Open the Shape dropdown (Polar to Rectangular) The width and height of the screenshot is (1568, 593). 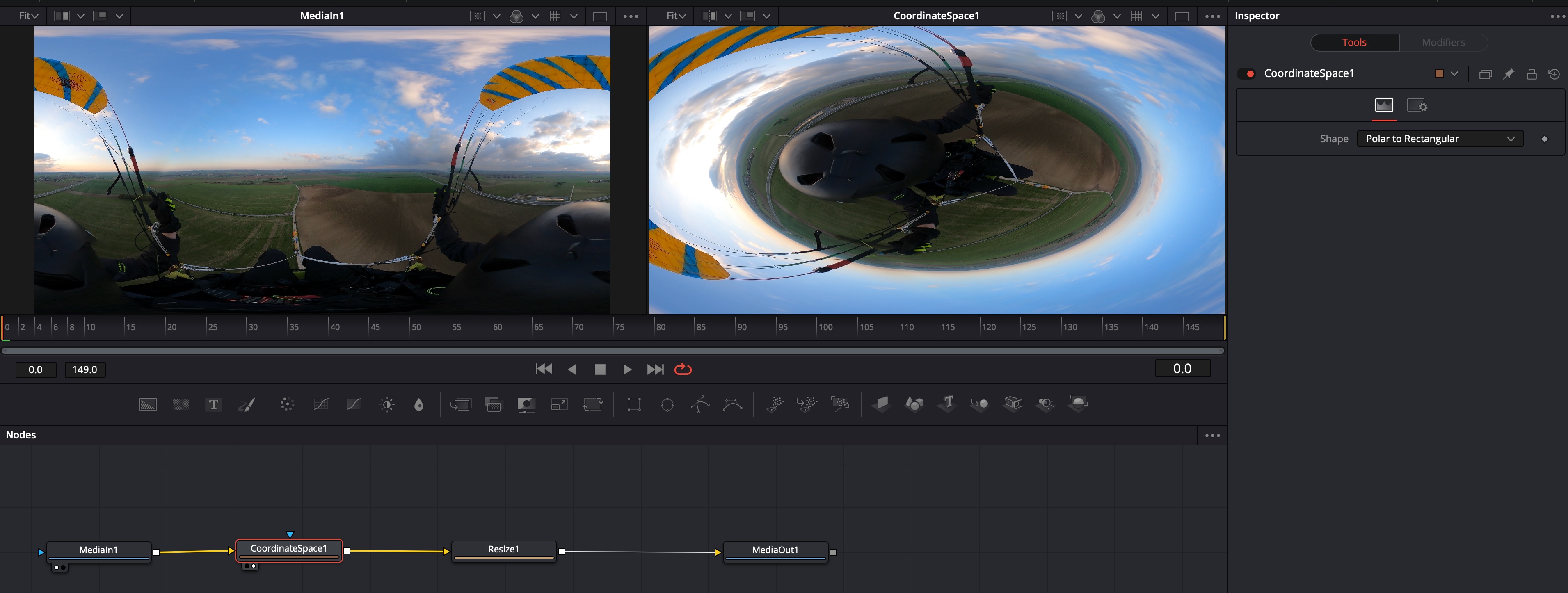(x=1440, y=139)
